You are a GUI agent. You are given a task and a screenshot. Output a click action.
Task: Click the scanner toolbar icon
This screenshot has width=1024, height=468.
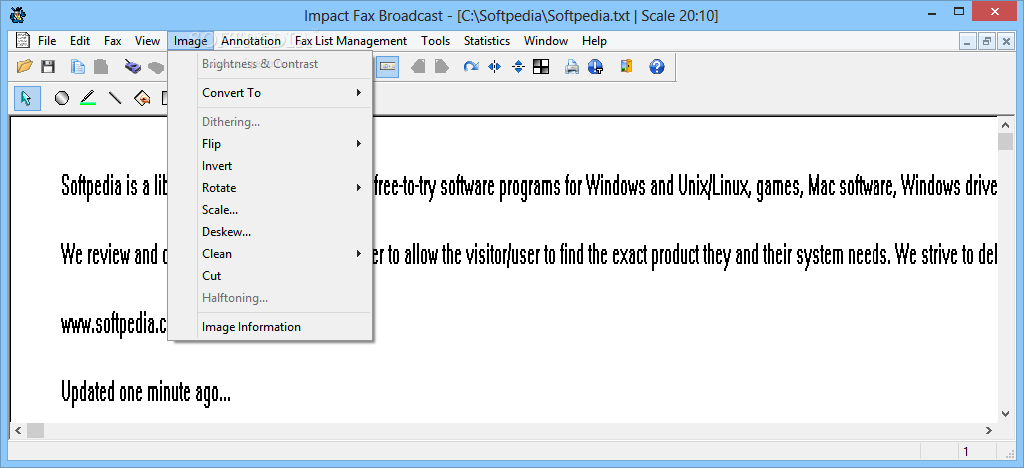click(x=133, y=67)
